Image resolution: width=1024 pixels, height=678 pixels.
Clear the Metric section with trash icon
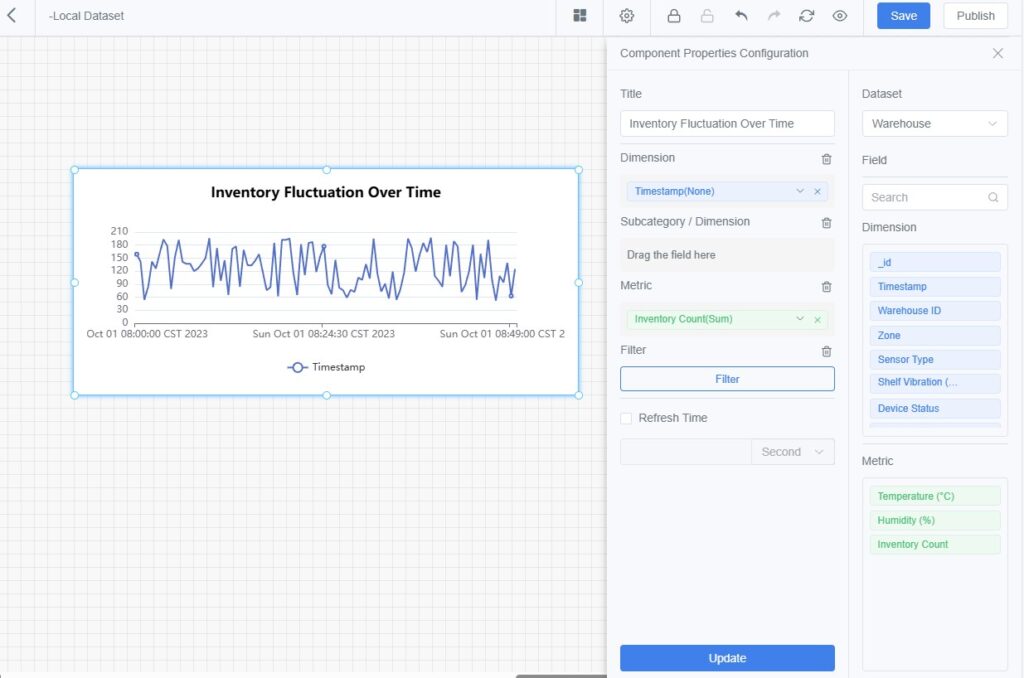(826, 287)
